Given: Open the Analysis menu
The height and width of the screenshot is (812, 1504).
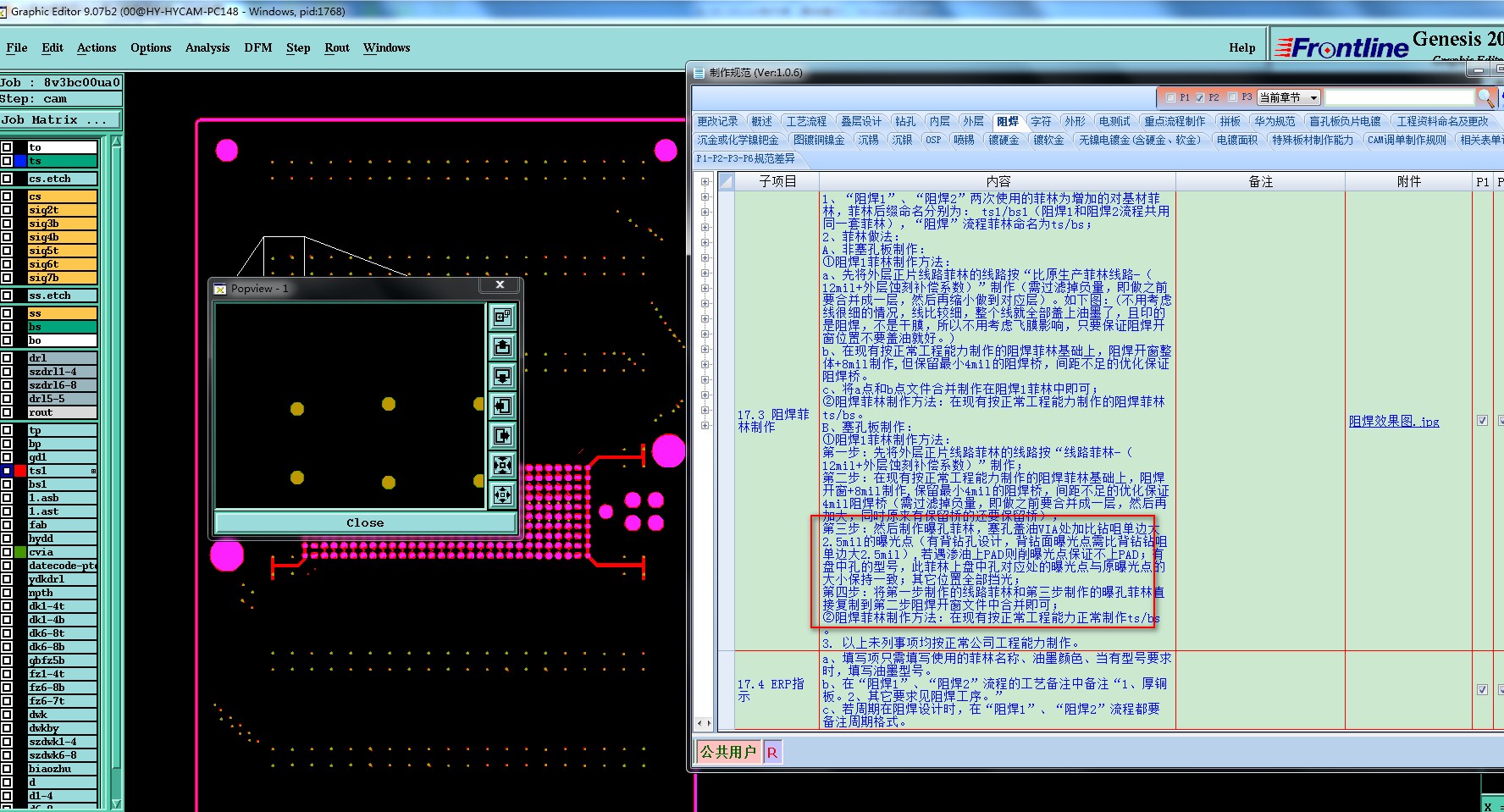Looking at the screenshot, I should tap(207, 48).
